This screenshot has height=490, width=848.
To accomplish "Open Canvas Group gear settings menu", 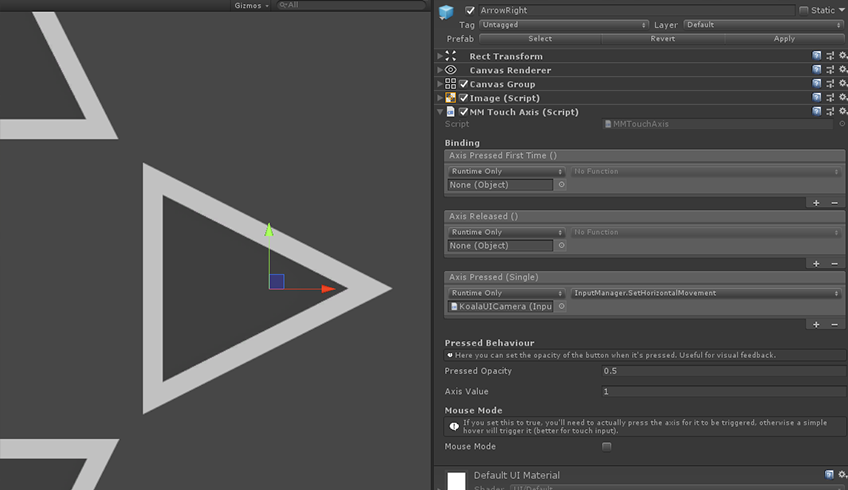I will click(x=843, y=84).
